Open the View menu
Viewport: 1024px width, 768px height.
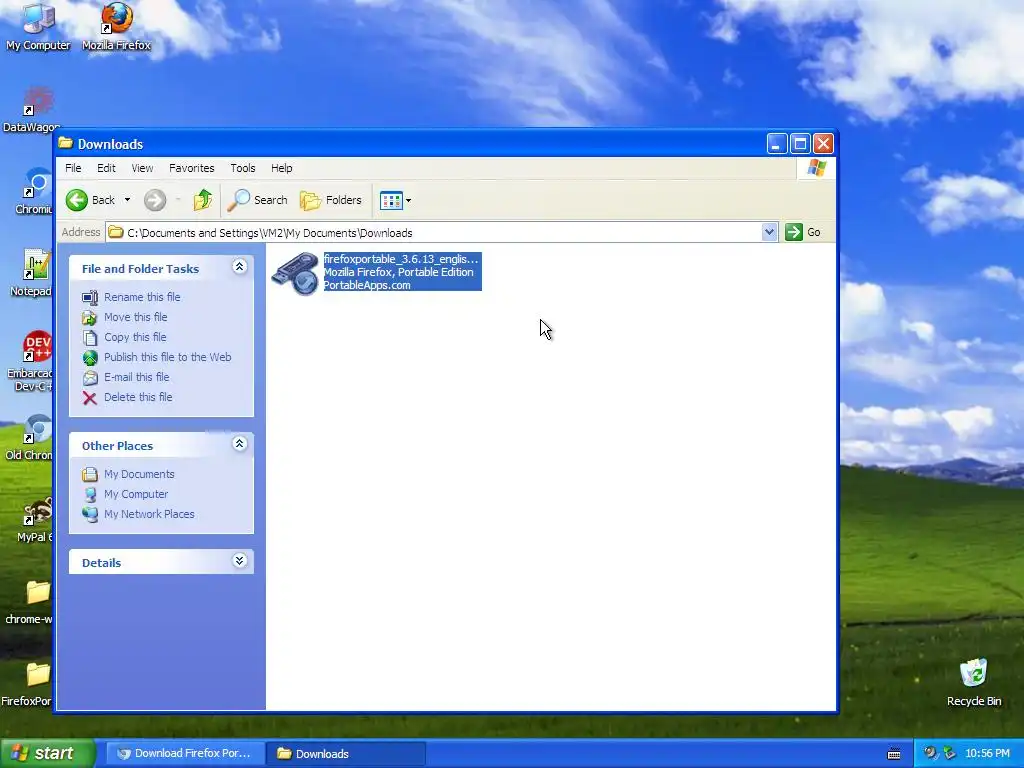(142, 168)
